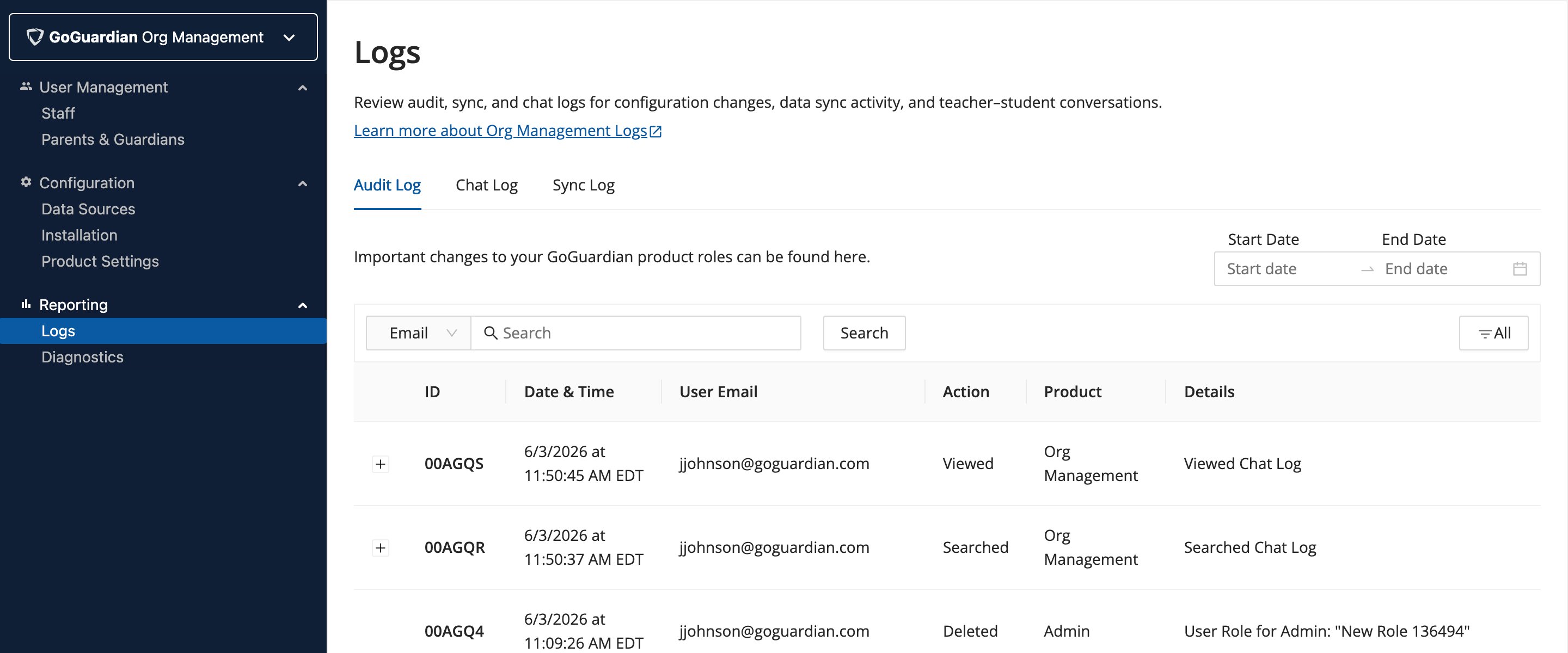
Task: Open the Installation page
Action: pos(79,235)
